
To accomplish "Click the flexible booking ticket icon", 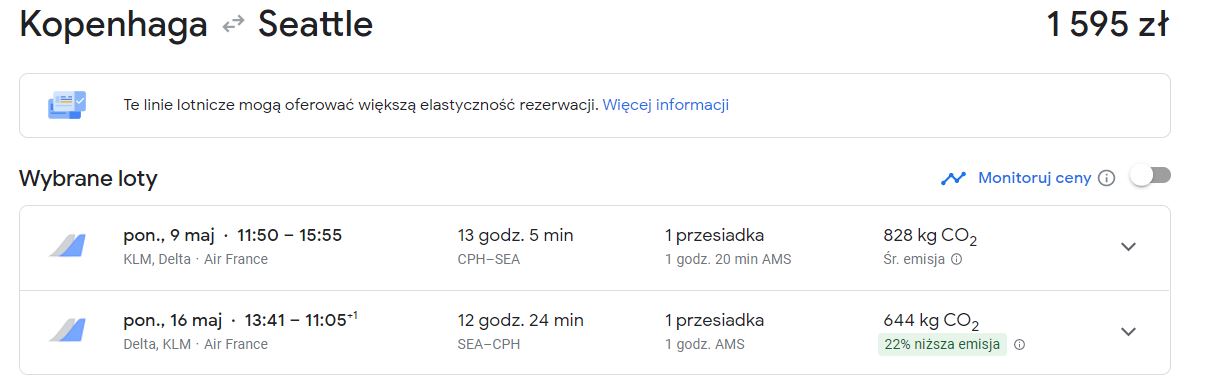I will (67, 104).
